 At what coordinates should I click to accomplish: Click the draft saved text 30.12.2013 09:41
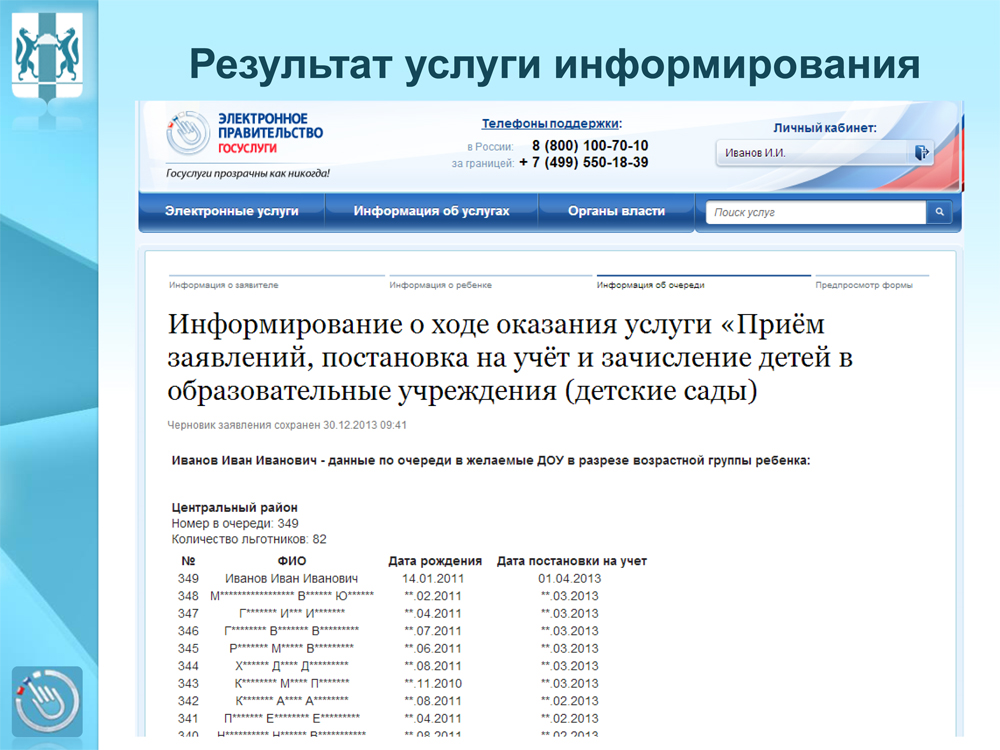click(286, 425)
